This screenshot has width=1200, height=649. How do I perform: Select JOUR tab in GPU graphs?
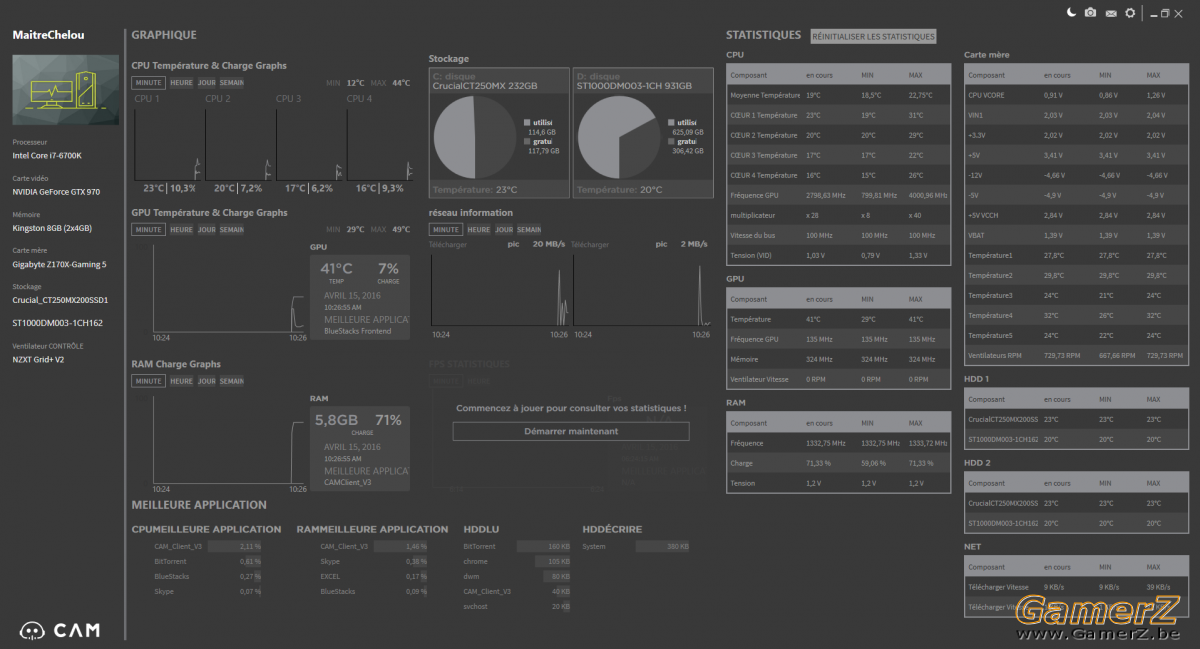(x=206, y=229)
